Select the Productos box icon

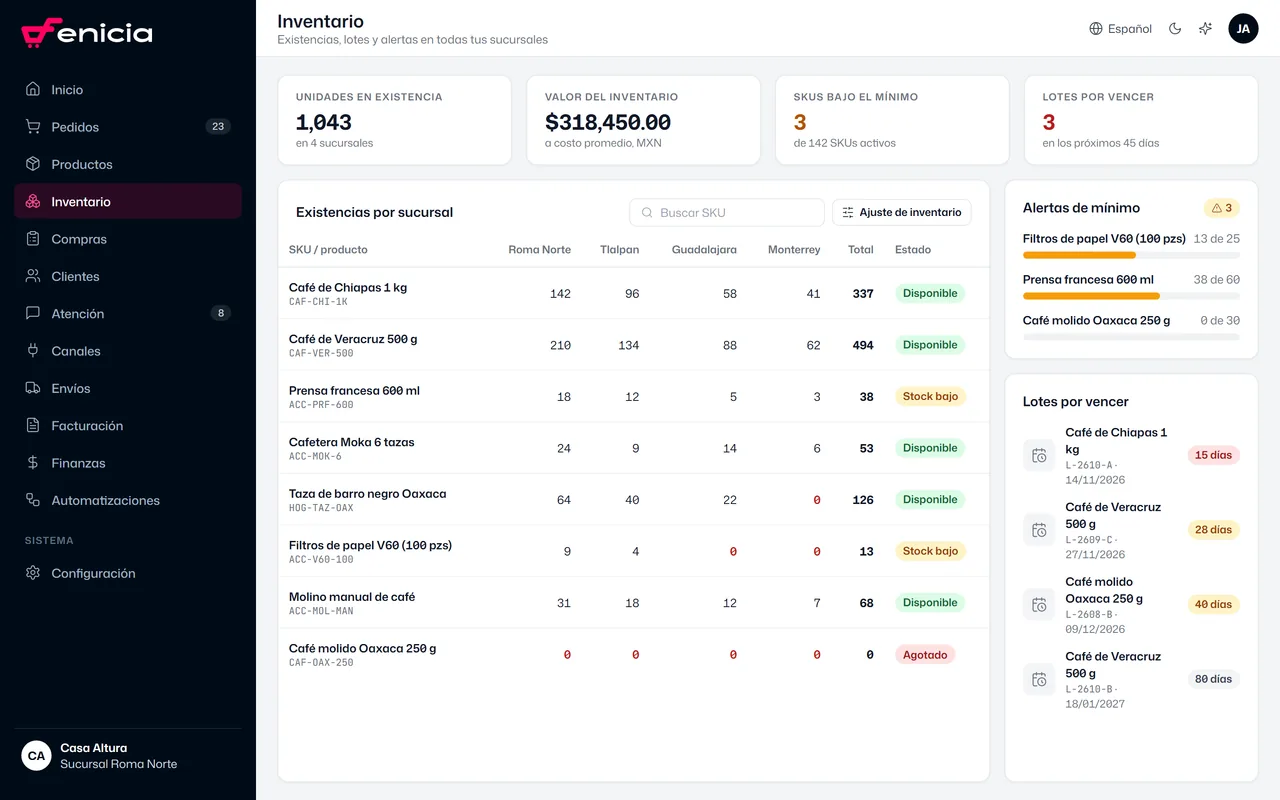33,164
